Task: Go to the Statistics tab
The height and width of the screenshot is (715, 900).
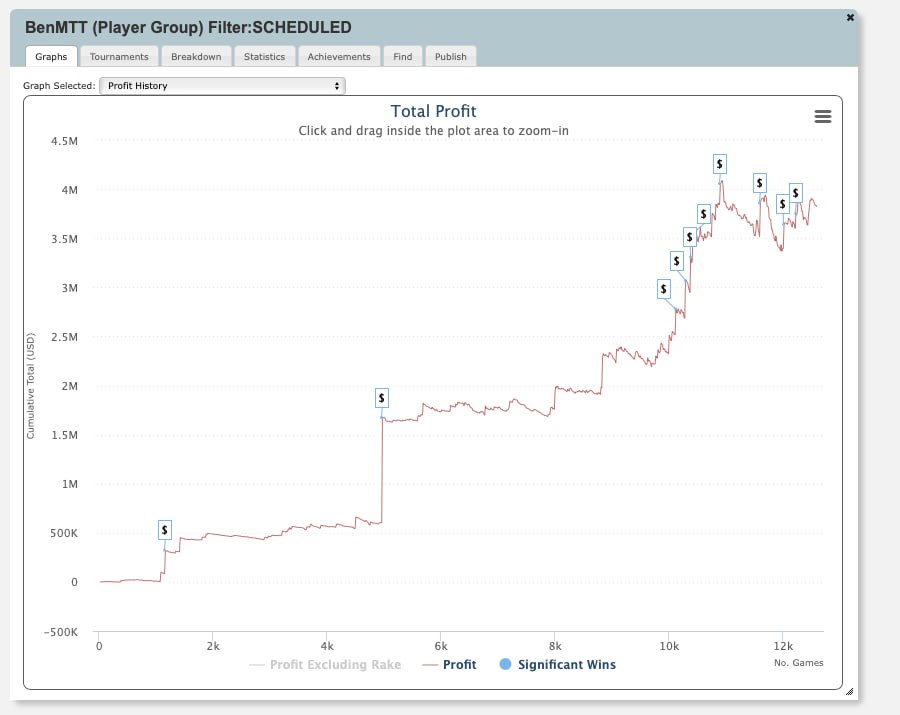Action: [x=264, y=57]
